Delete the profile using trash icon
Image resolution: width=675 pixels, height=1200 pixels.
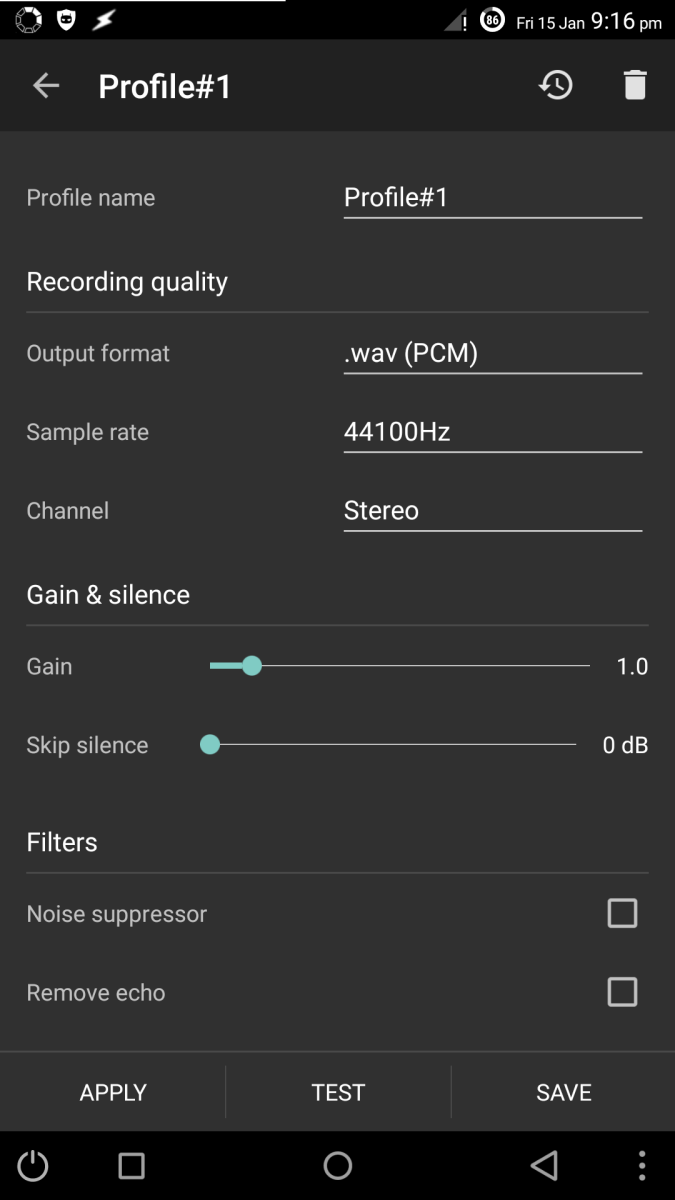[x=635, y=85]
